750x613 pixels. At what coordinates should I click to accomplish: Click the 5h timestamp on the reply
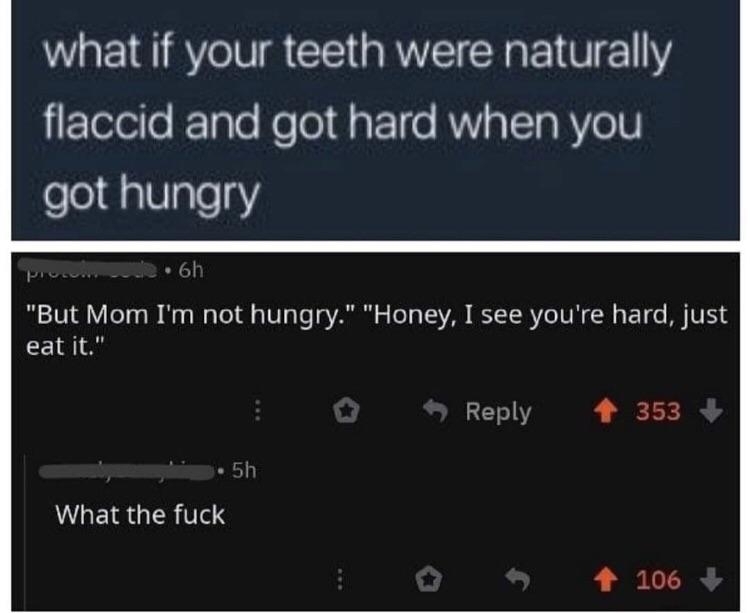pyautogui.click(x=242, y=468)
